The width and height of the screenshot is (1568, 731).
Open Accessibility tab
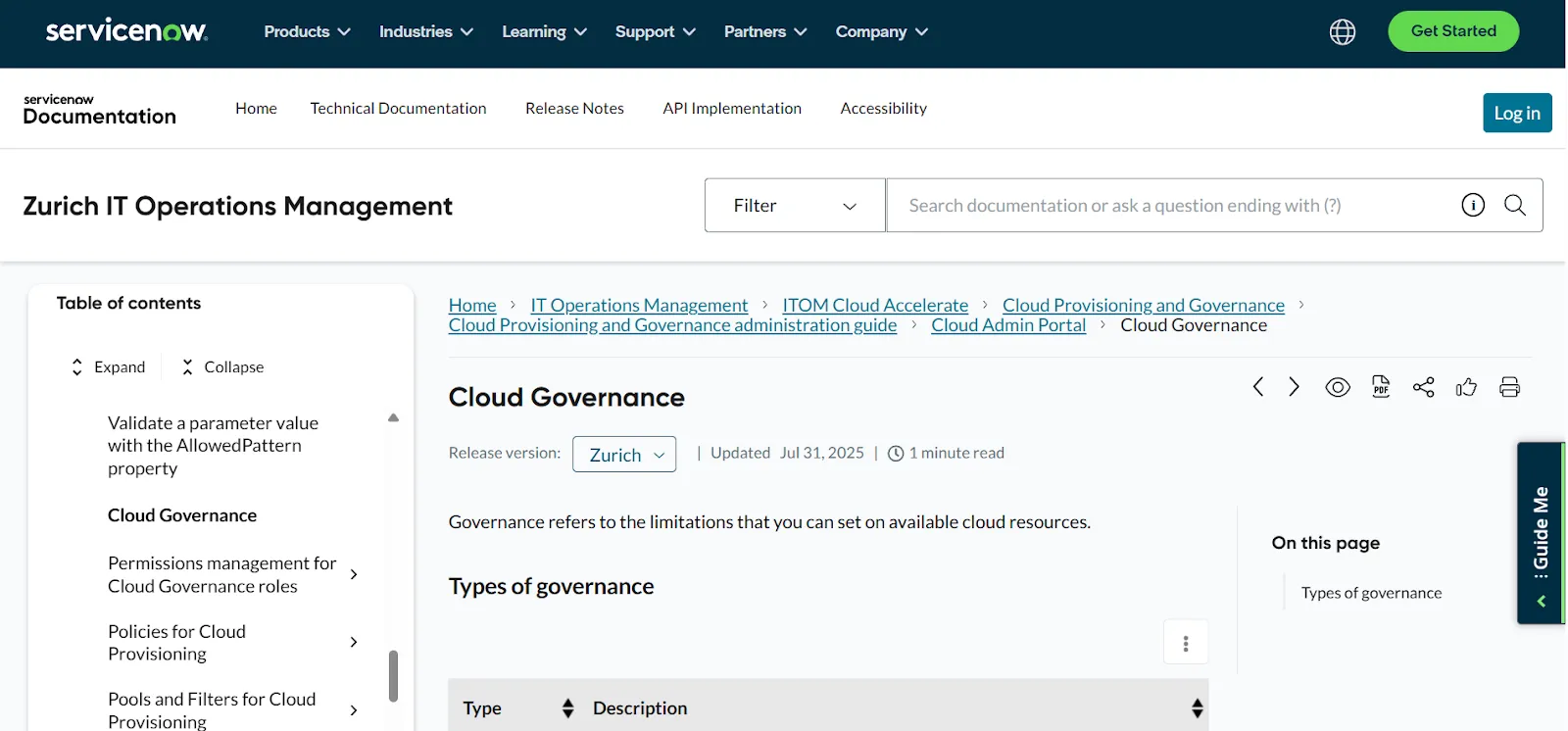point(883,108)
